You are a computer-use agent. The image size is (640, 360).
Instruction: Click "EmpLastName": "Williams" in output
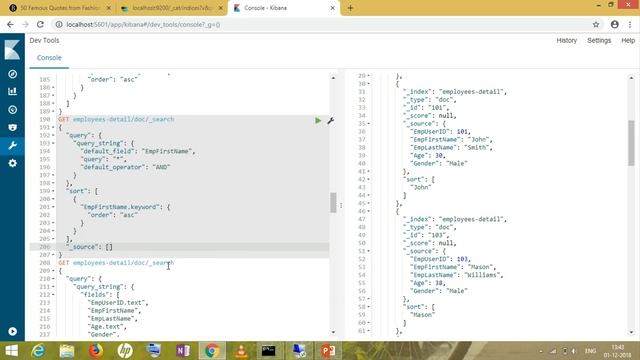point(456,275)
